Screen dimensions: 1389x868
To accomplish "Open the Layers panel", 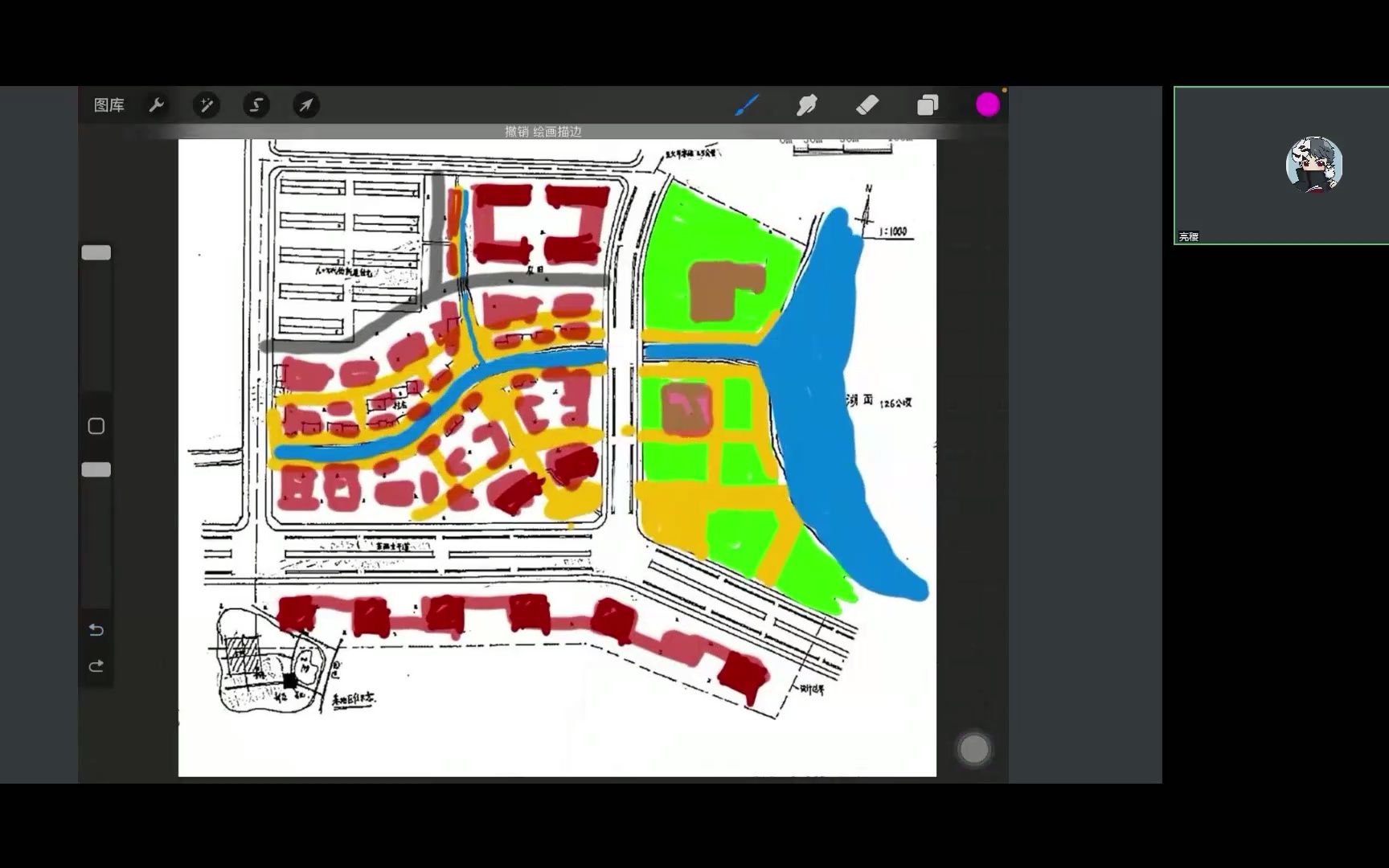I will coord(928,105).
